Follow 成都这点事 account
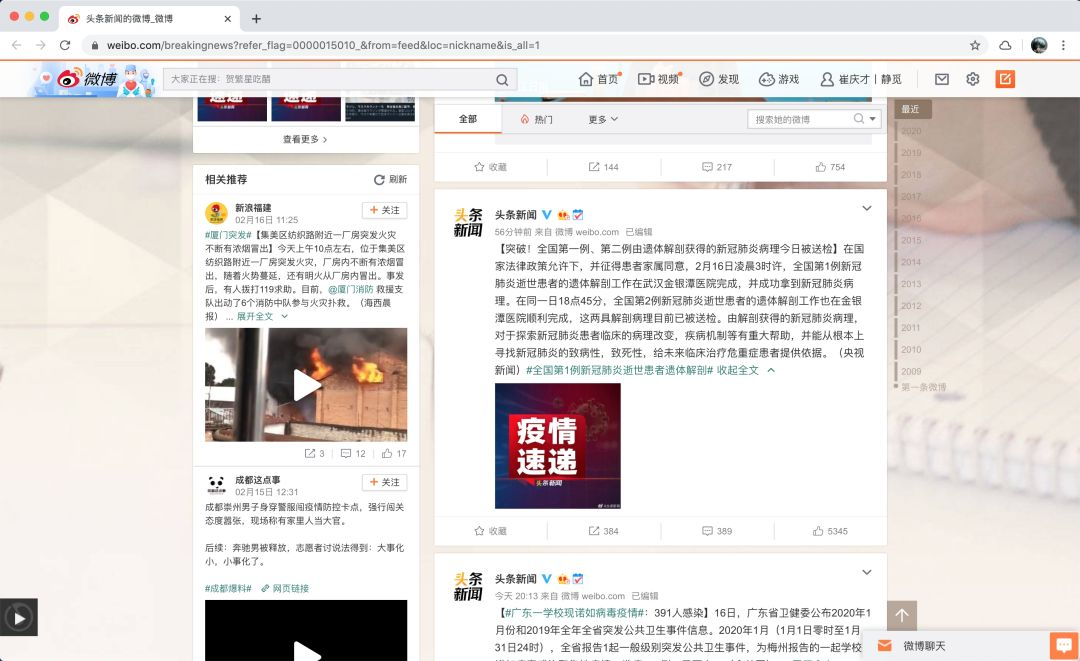Screen dimensions: 1080x661 click(x=384, y=482)
